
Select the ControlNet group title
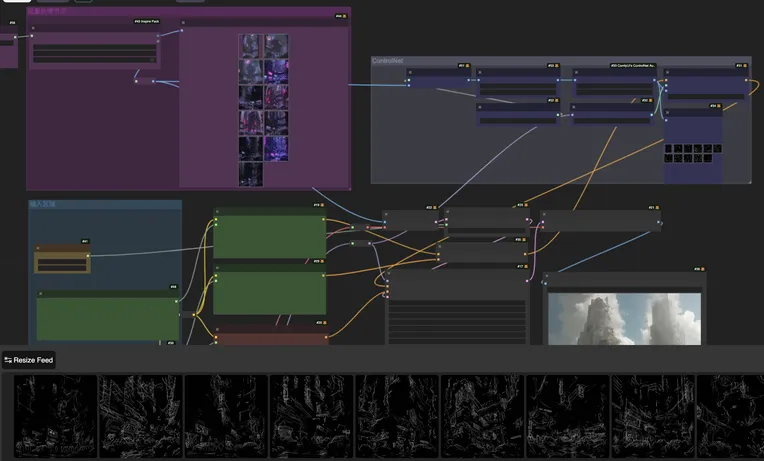coord(387,61)
